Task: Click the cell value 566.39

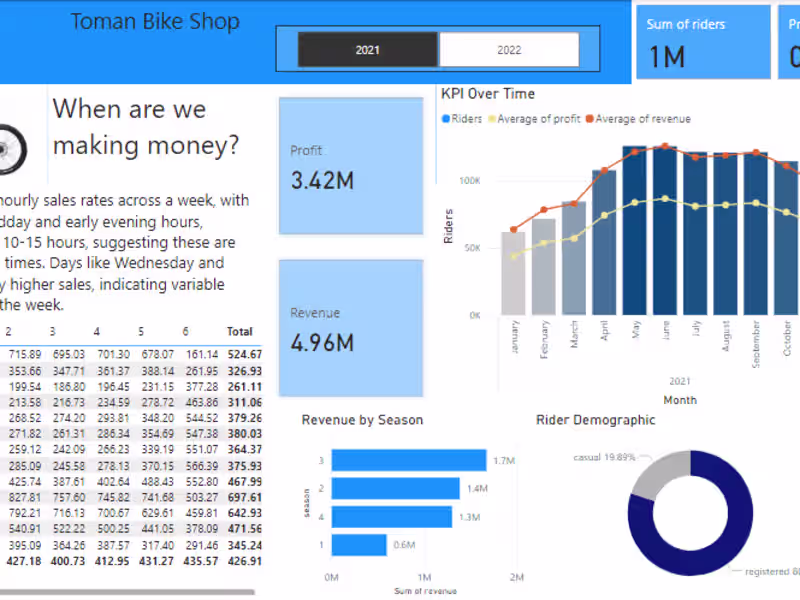Action: pos(202,466)
